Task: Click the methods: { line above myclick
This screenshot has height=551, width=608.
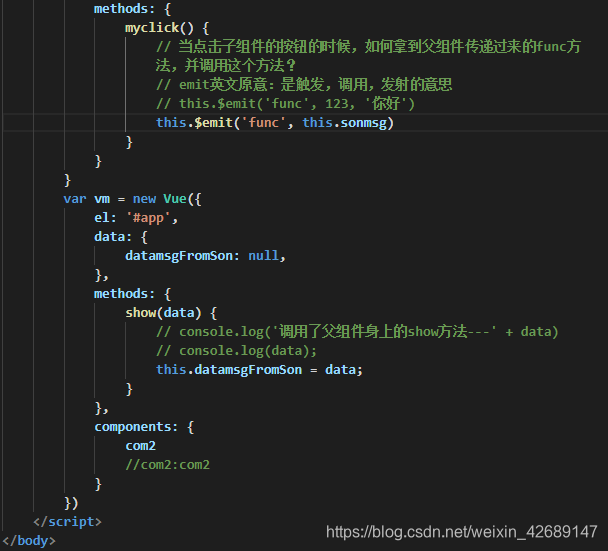Action: [x=132, y=9]
